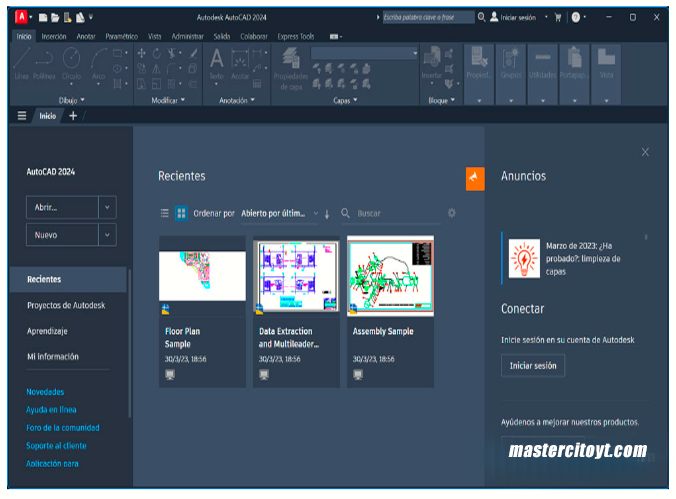Image resolution: width=676 pixels, height=499 pixels.
Task: Click the orange announcements megaphone icon
Action: (475, 179)
